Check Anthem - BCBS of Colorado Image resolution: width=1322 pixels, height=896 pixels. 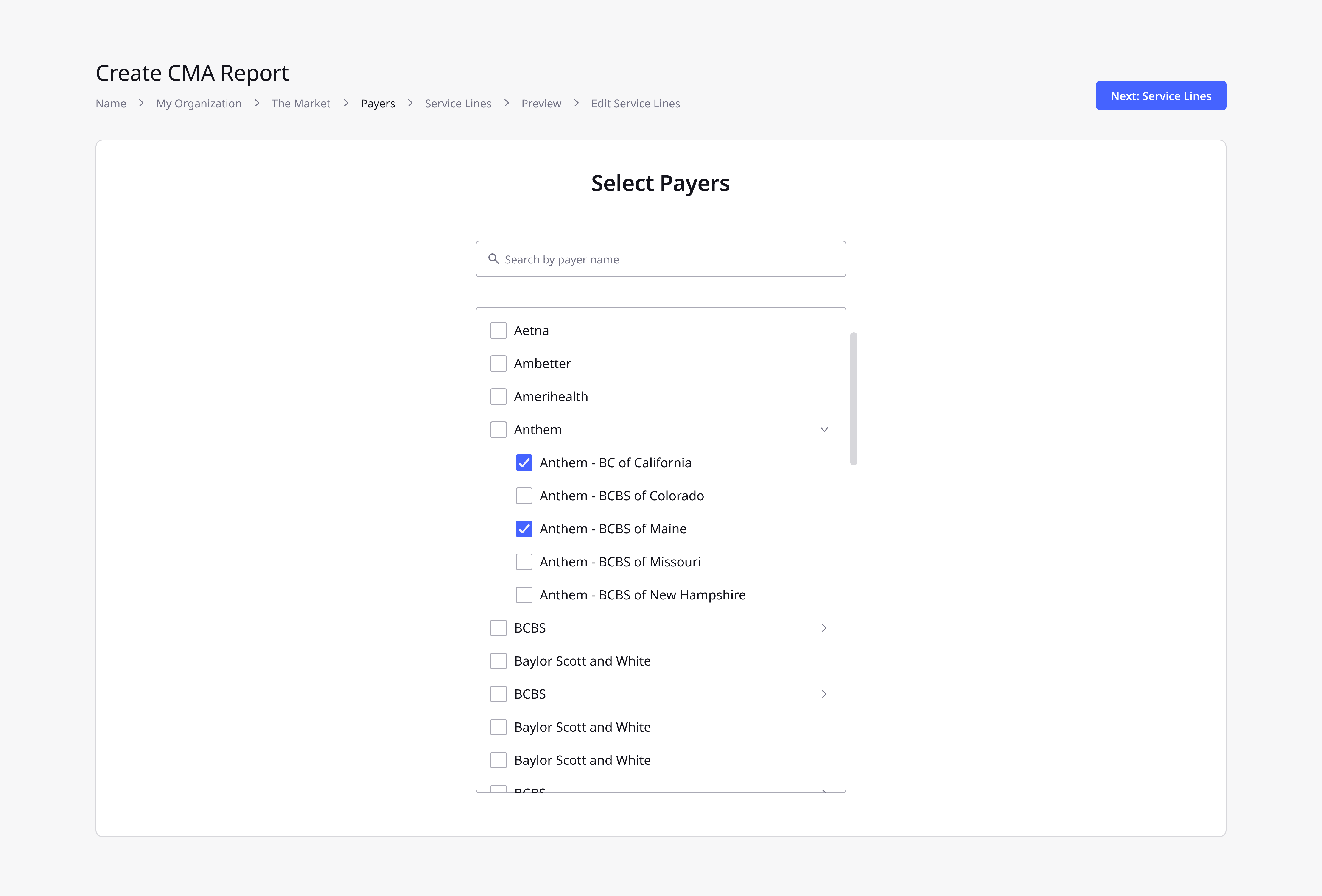tap(524, 496)
